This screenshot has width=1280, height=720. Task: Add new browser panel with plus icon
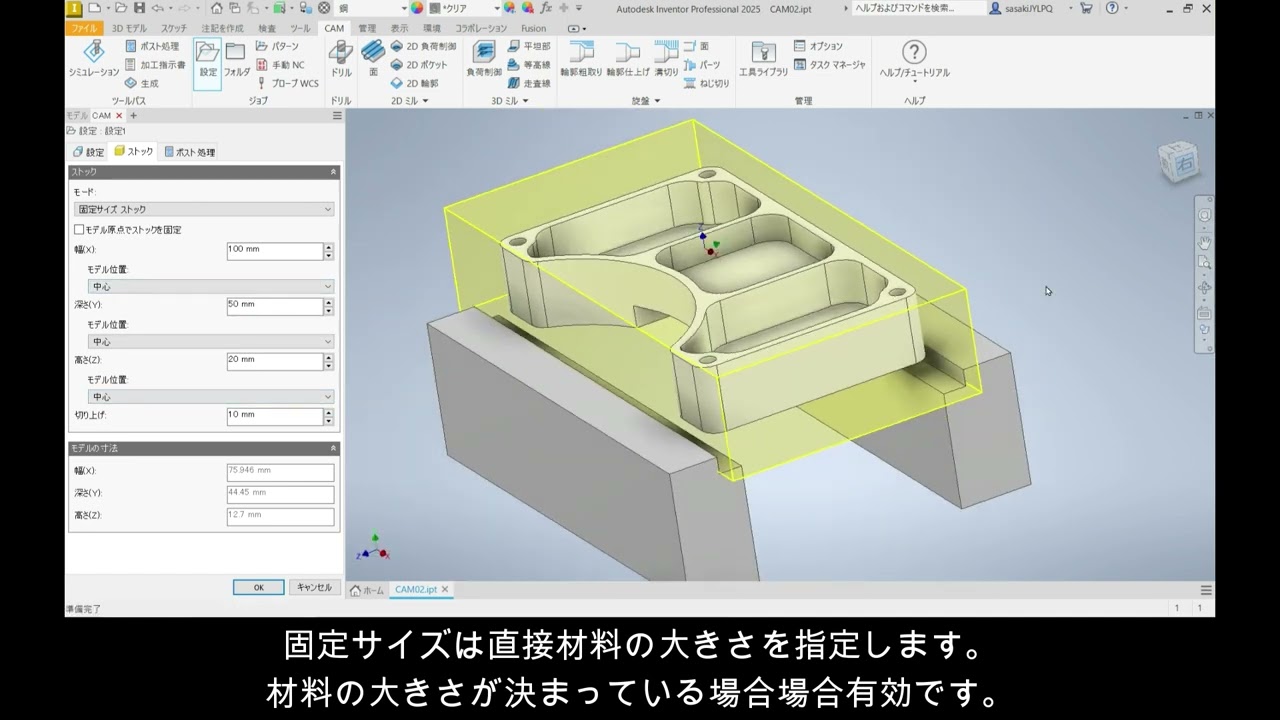133,116
